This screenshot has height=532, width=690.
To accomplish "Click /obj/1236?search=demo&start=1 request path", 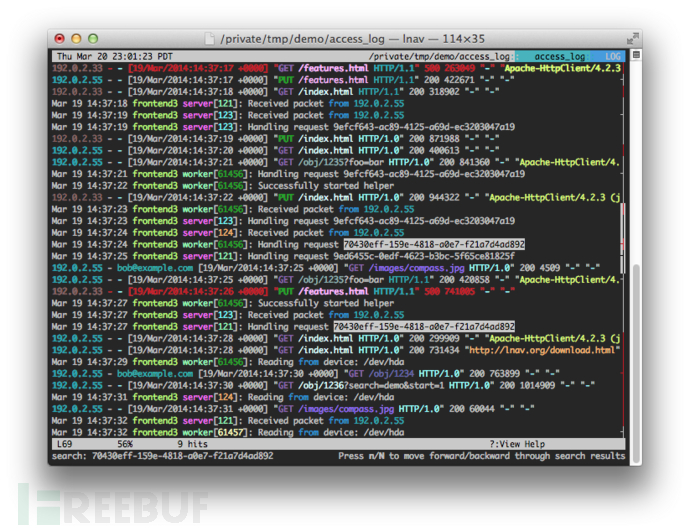I will [371, 385].
